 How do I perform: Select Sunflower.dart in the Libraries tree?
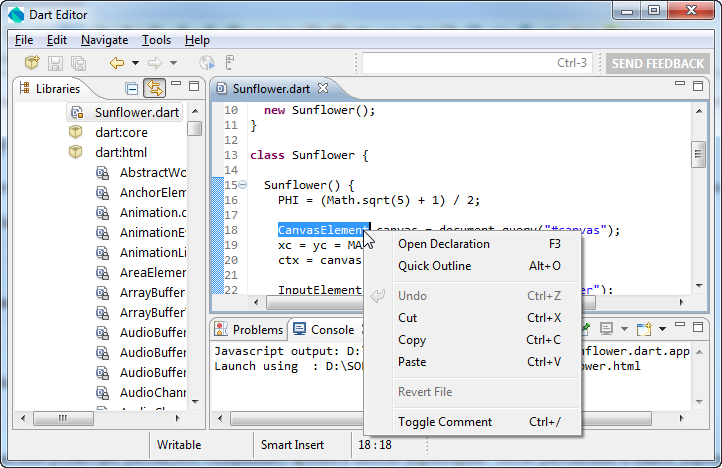pos(125,112)
